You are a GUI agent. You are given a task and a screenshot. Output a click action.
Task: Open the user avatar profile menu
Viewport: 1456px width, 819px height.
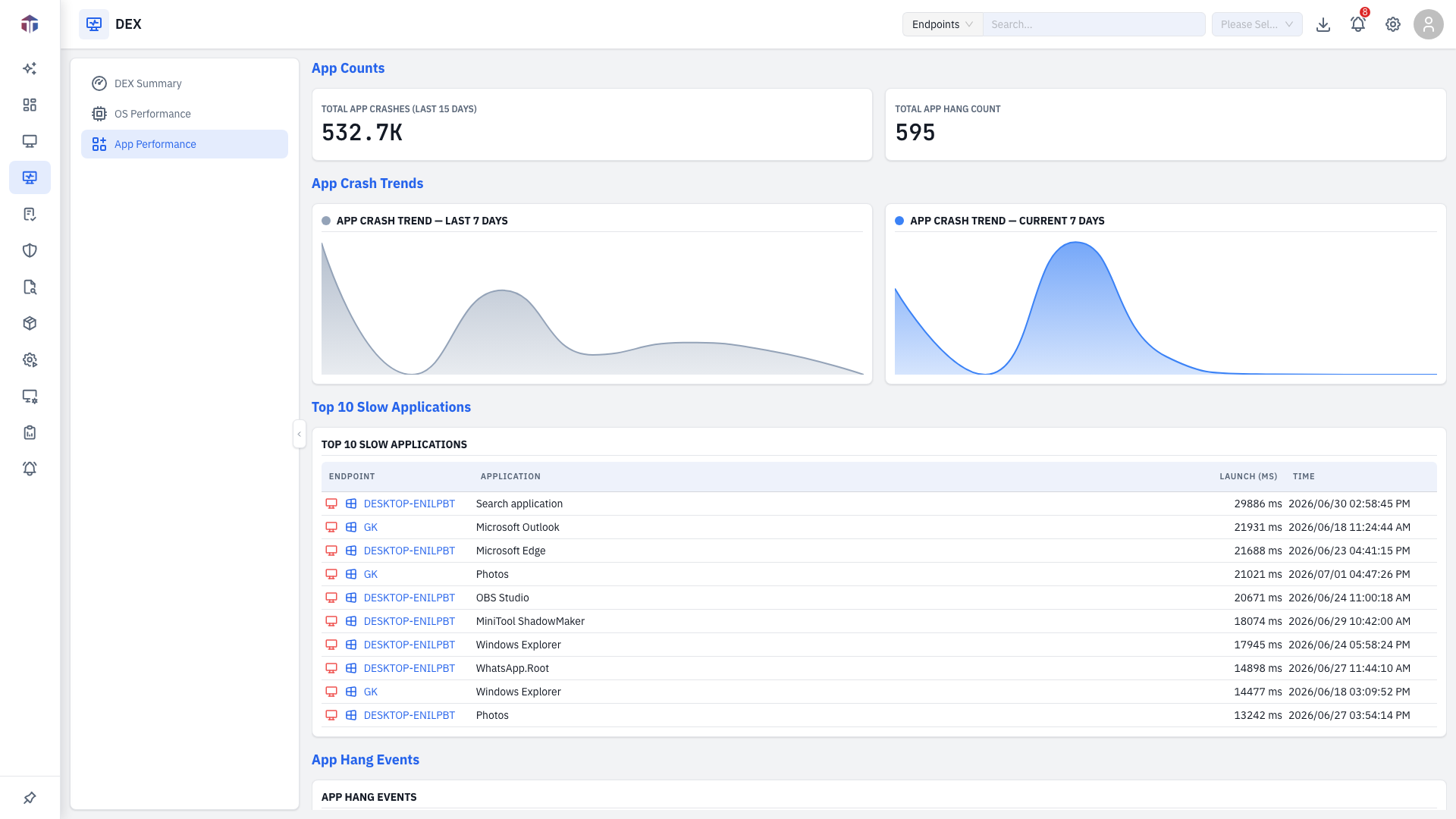pyautogui.click(x=1429, y=24)
